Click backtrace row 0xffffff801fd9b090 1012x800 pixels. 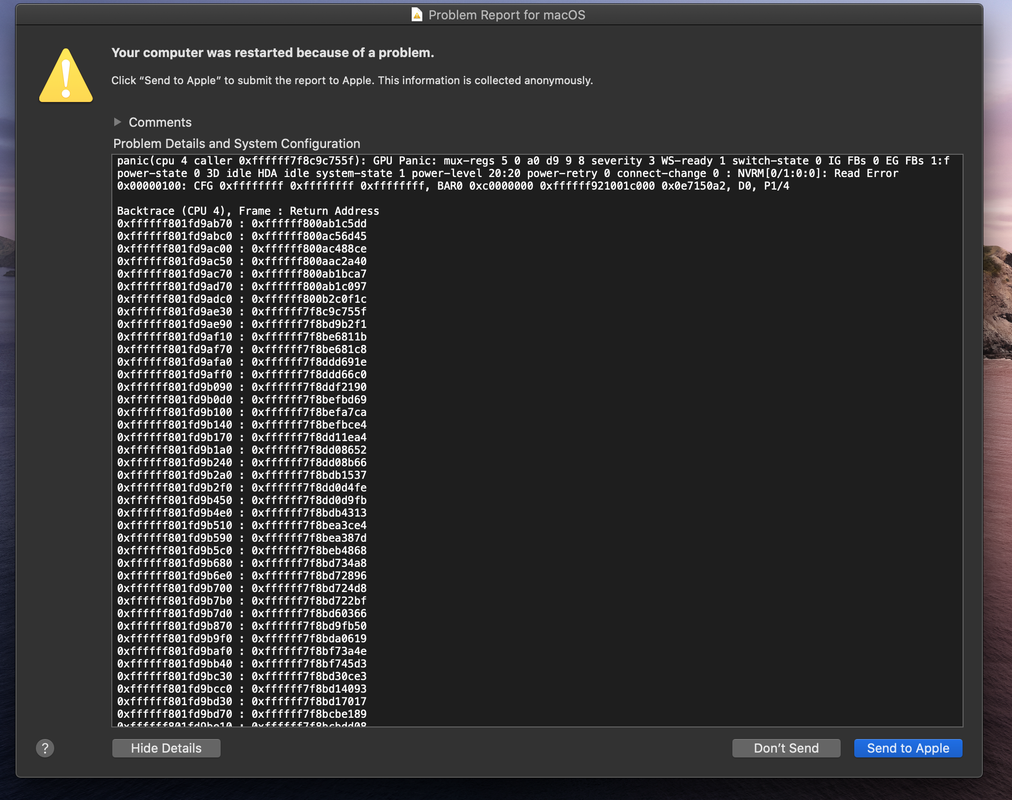[241, 387]
